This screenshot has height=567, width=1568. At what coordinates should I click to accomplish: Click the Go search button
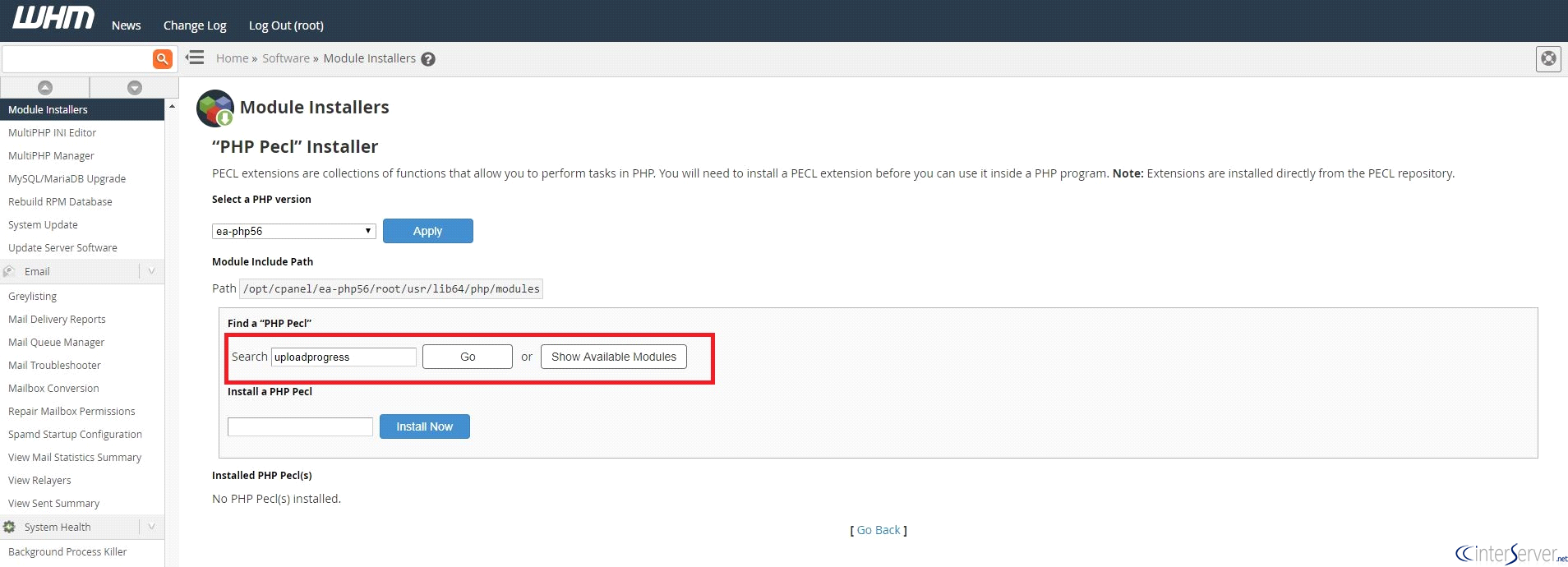point(468,357)
